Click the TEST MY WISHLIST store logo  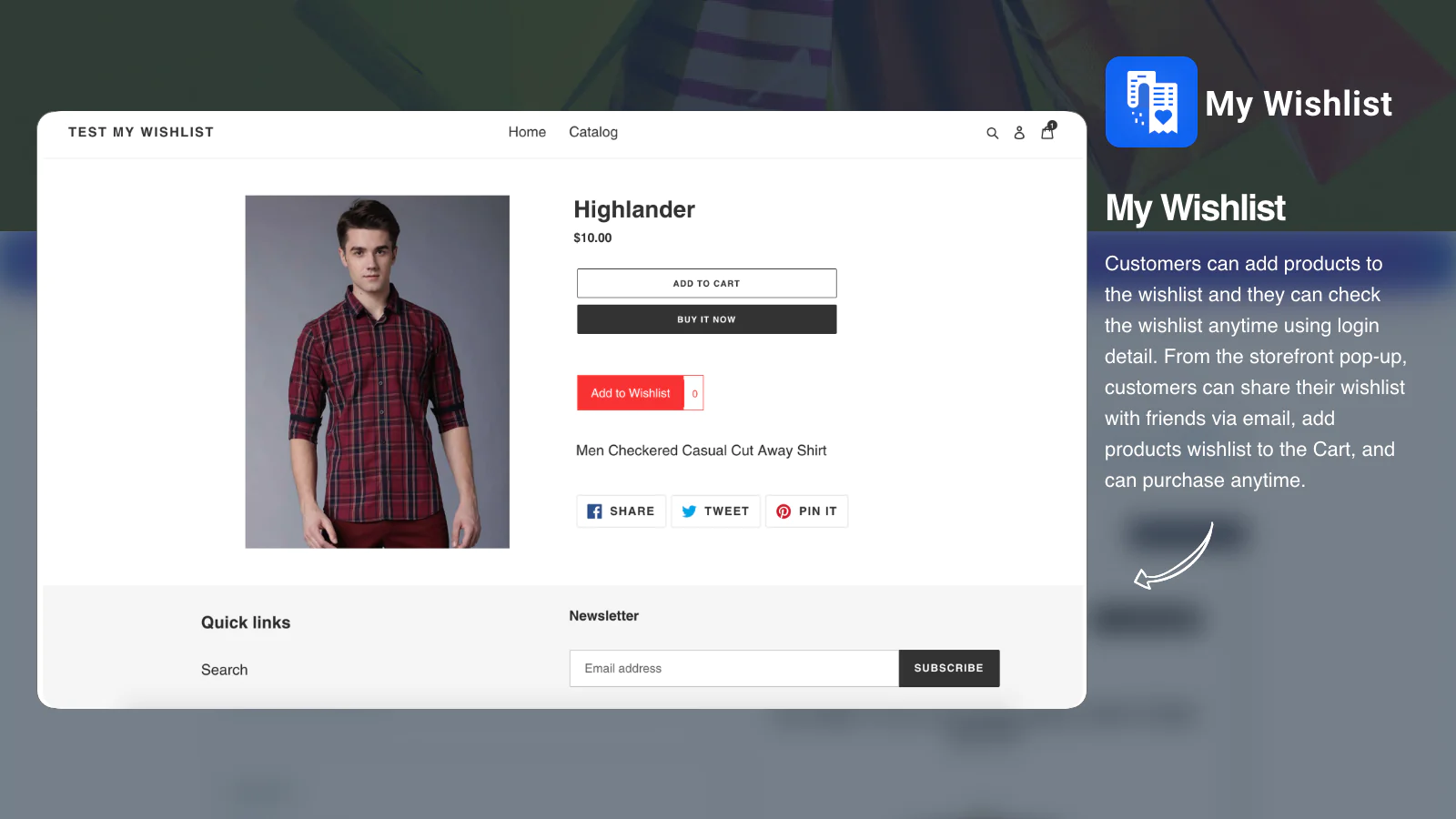(141, 132)
